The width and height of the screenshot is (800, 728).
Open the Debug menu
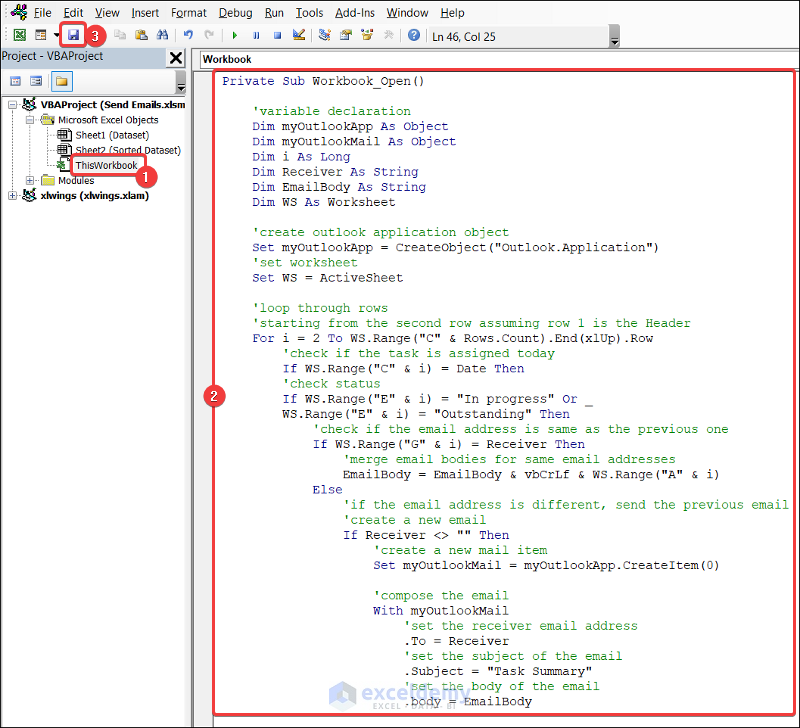pyautogui.click(x=235, y=13)
